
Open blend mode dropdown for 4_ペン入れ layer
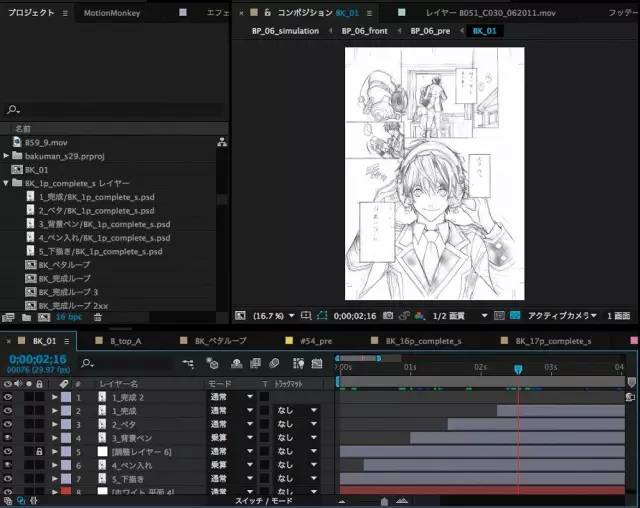click(228, 465)
